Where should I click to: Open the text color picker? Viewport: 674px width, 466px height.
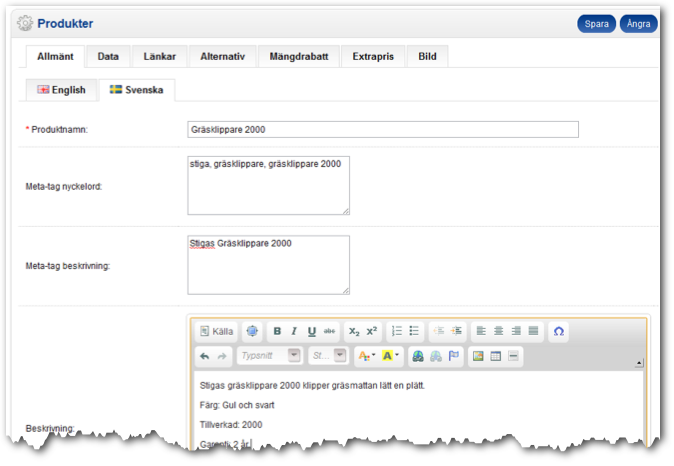coord(367,356)
